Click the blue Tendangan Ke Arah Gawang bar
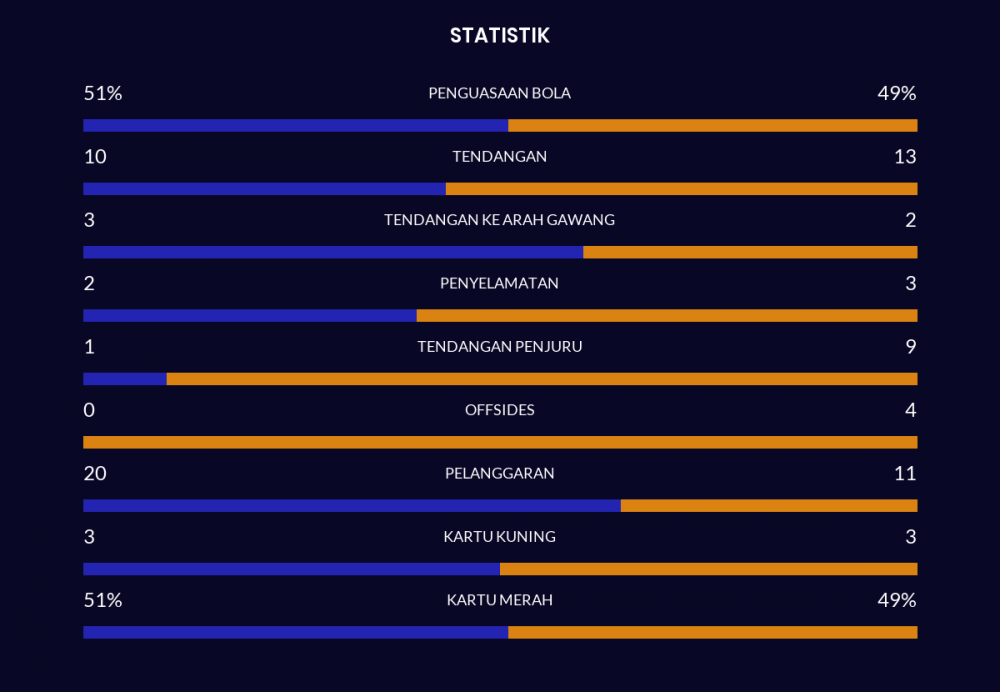The width and height of the screenshot is (1000, 692). pyautogui.click(x=332, y=252)
